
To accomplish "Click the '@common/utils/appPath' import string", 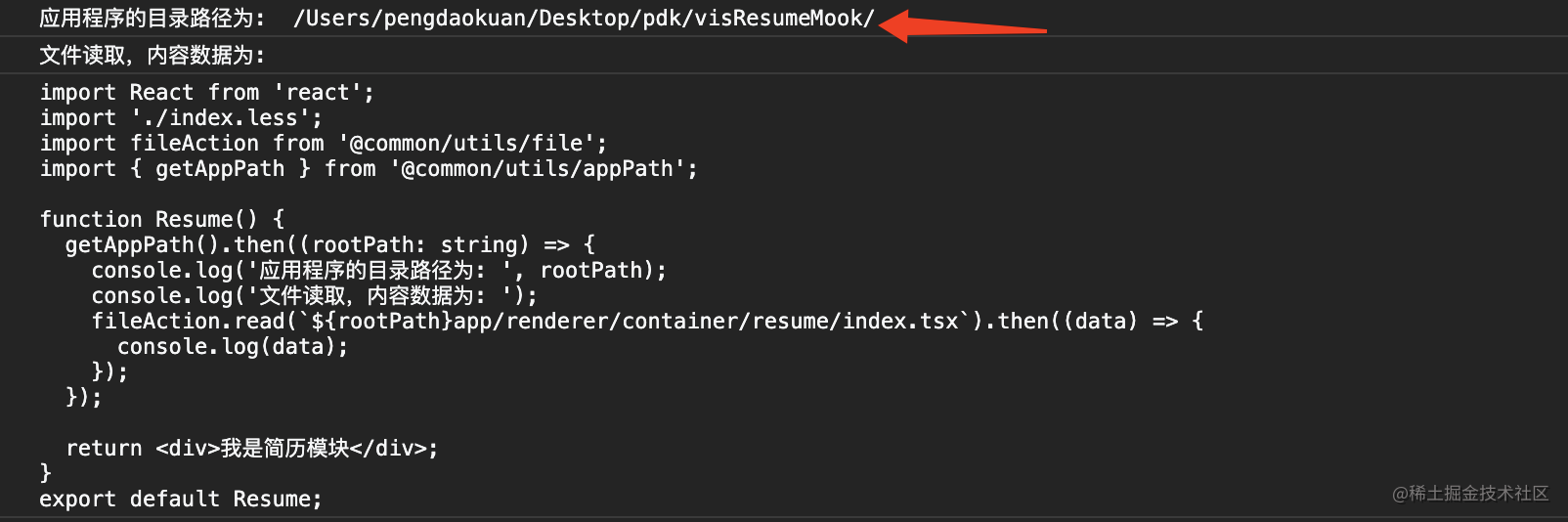I will (544, 169).
